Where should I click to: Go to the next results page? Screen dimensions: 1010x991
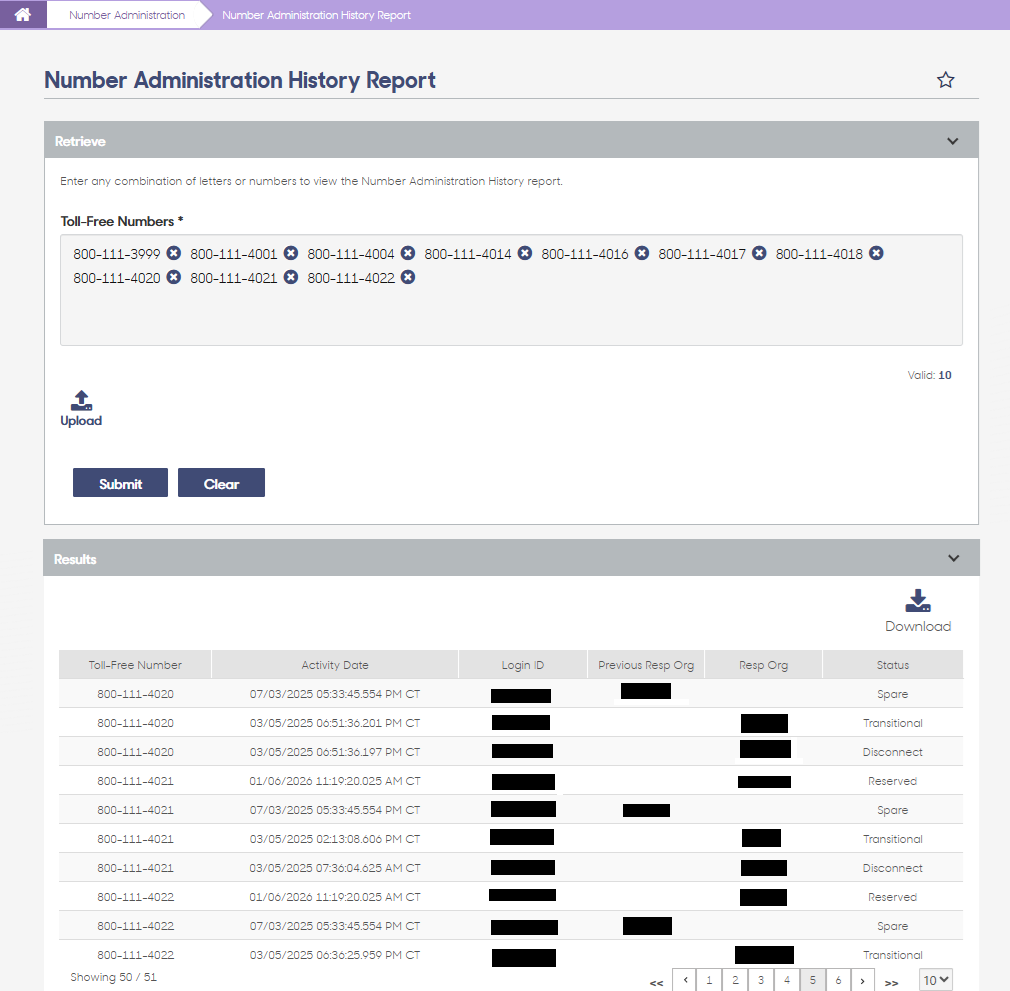click(x=862, y=980)
